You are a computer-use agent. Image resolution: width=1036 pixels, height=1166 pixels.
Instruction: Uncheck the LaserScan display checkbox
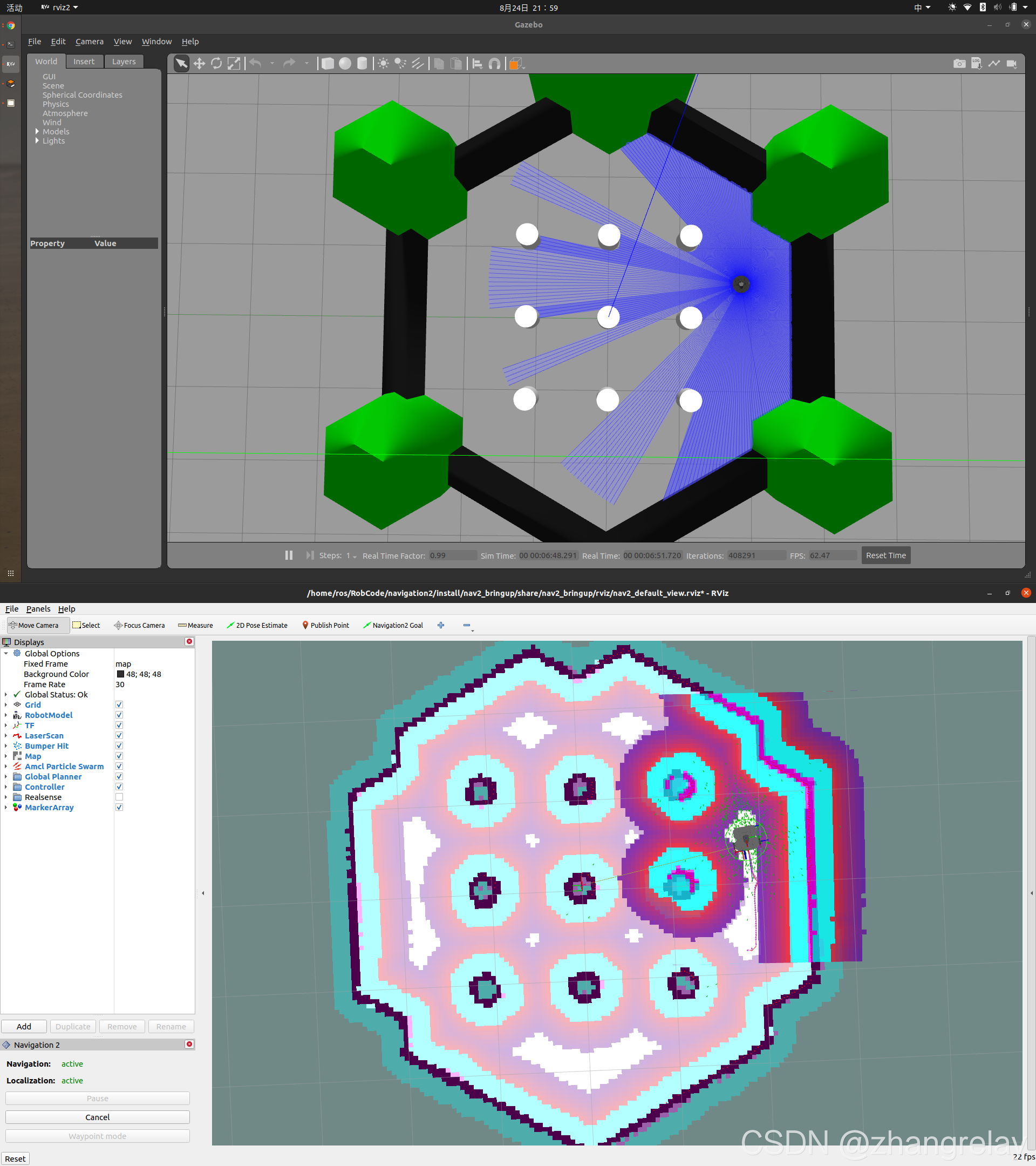pyautogui.click(x=119, y=735)
